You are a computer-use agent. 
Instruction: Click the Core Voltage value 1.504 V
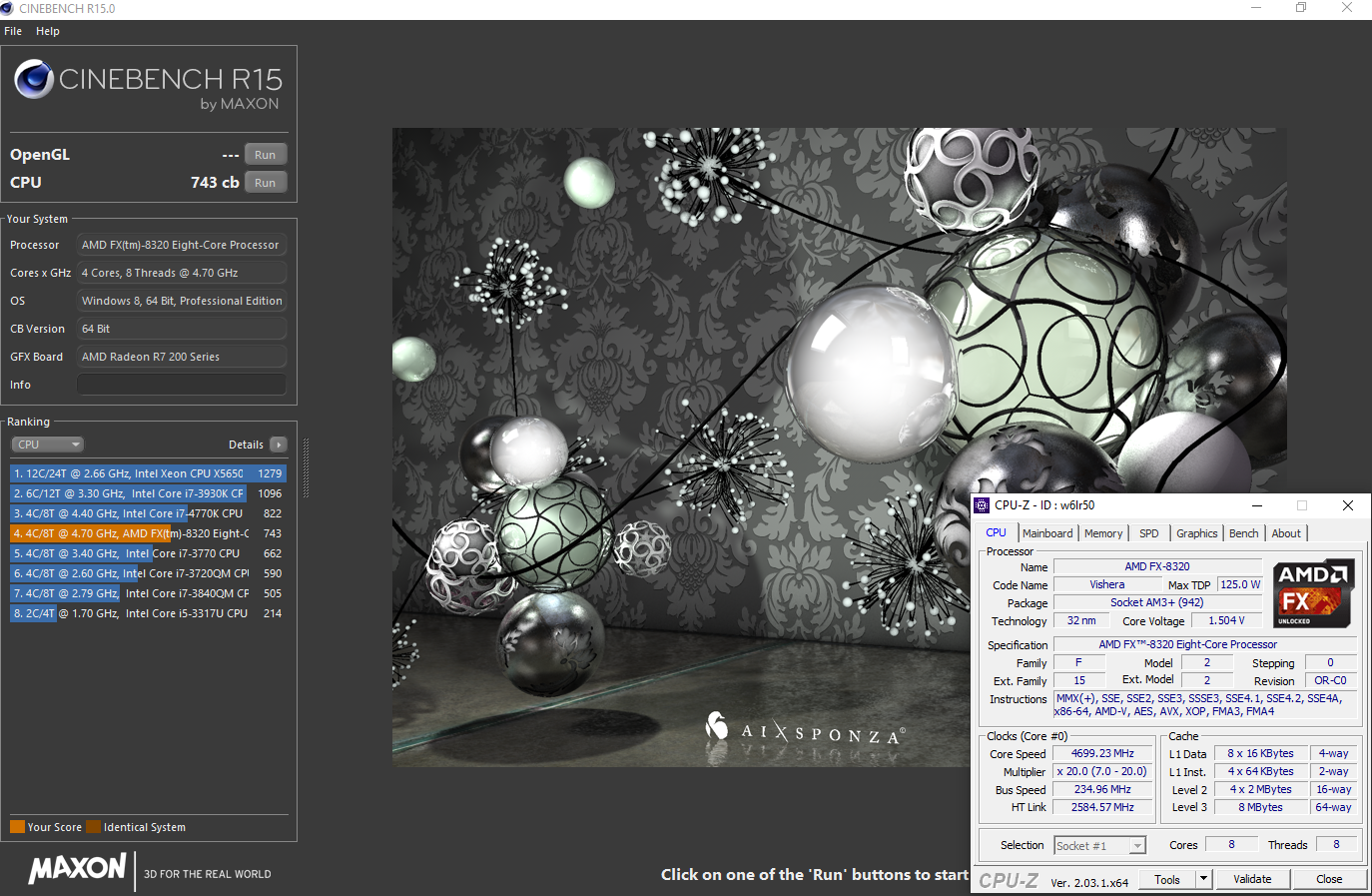coord(1226,621)
